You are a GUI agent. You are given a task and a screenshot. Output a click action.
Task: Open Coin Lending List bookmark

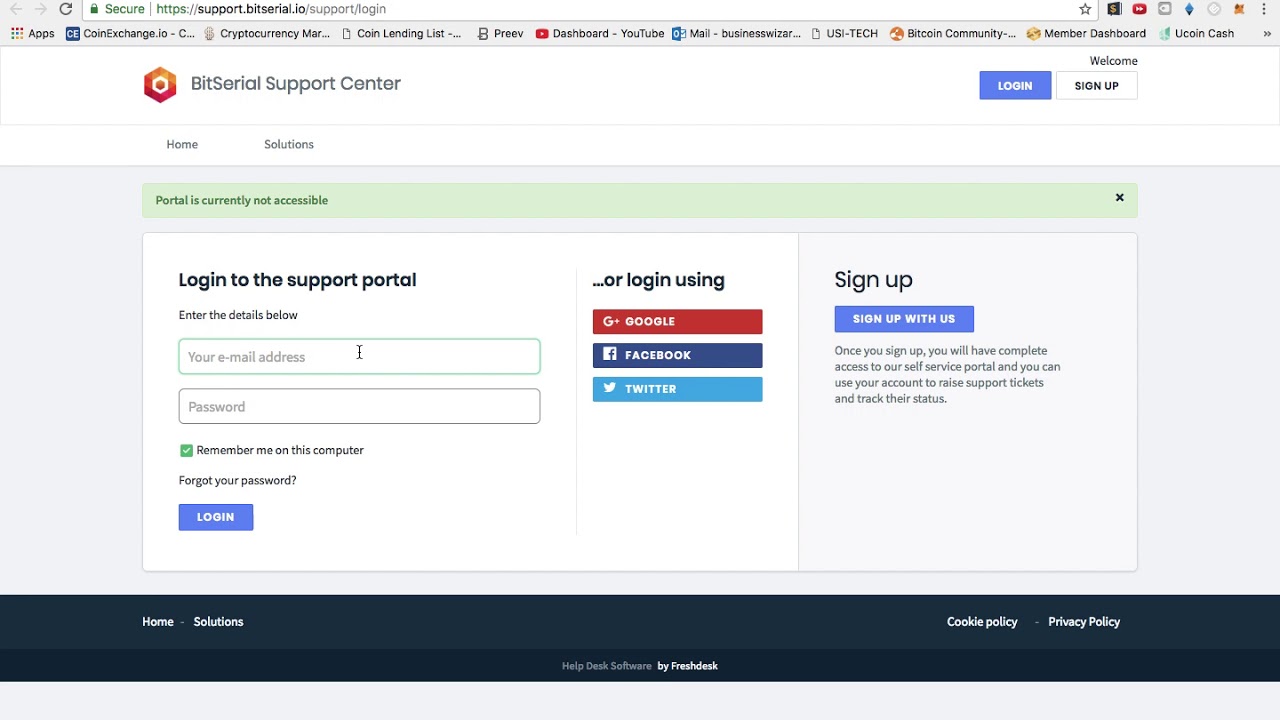point(401,33)
